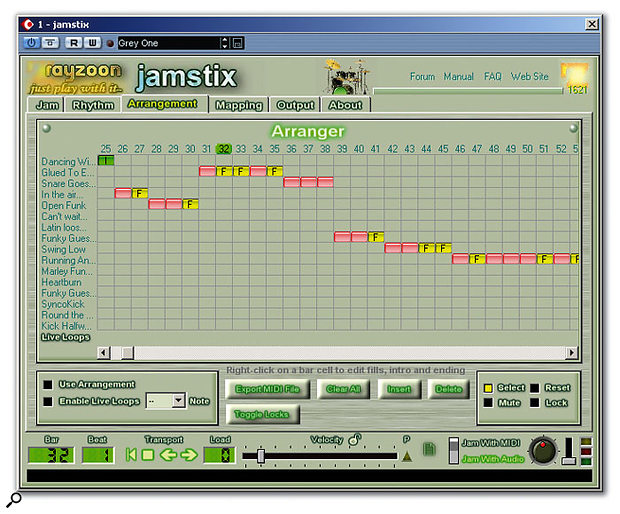Viewport: 620px width, 514px height.
Task: Click the arranger horizontal scrollbar thumb
Action: (x=127, y=352)
